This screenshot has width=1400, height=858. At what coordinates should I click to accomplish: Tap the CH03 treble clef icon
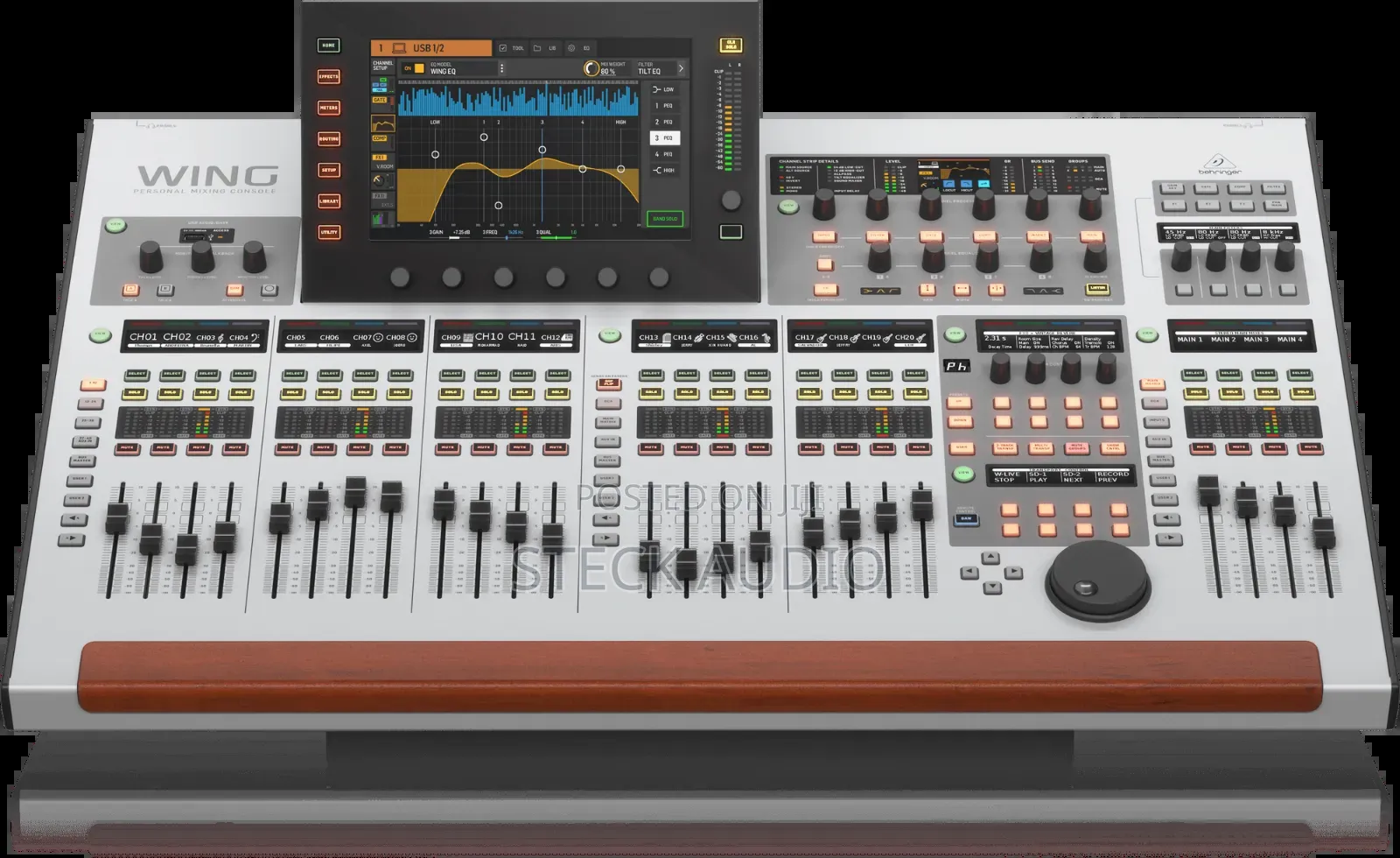coord(220,337)
